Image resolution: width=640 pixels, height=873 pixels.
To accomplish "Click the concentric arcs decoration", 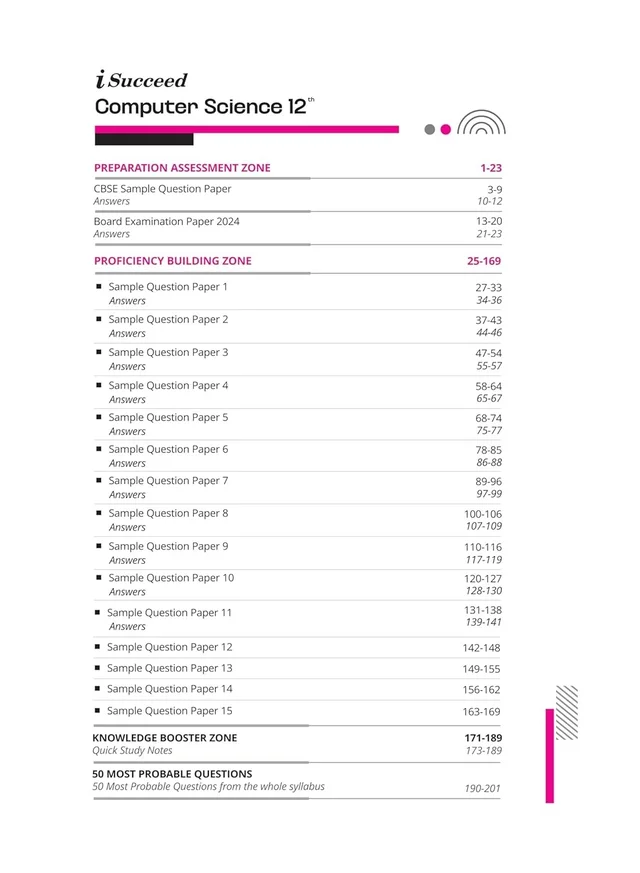I will 481,122.
